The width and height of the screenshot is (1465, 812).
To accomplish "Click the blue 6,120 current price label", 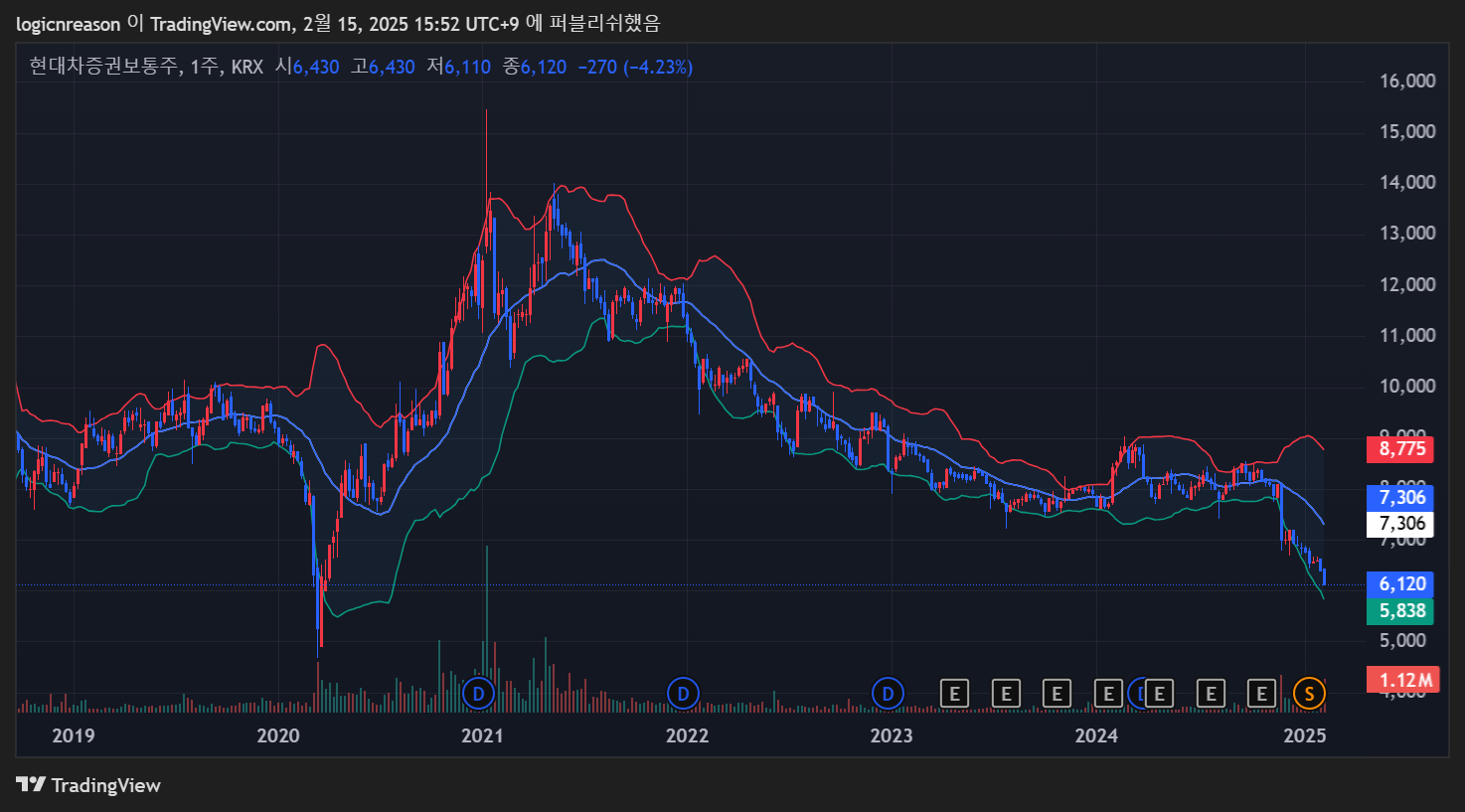I will [x=1401, y=583].
